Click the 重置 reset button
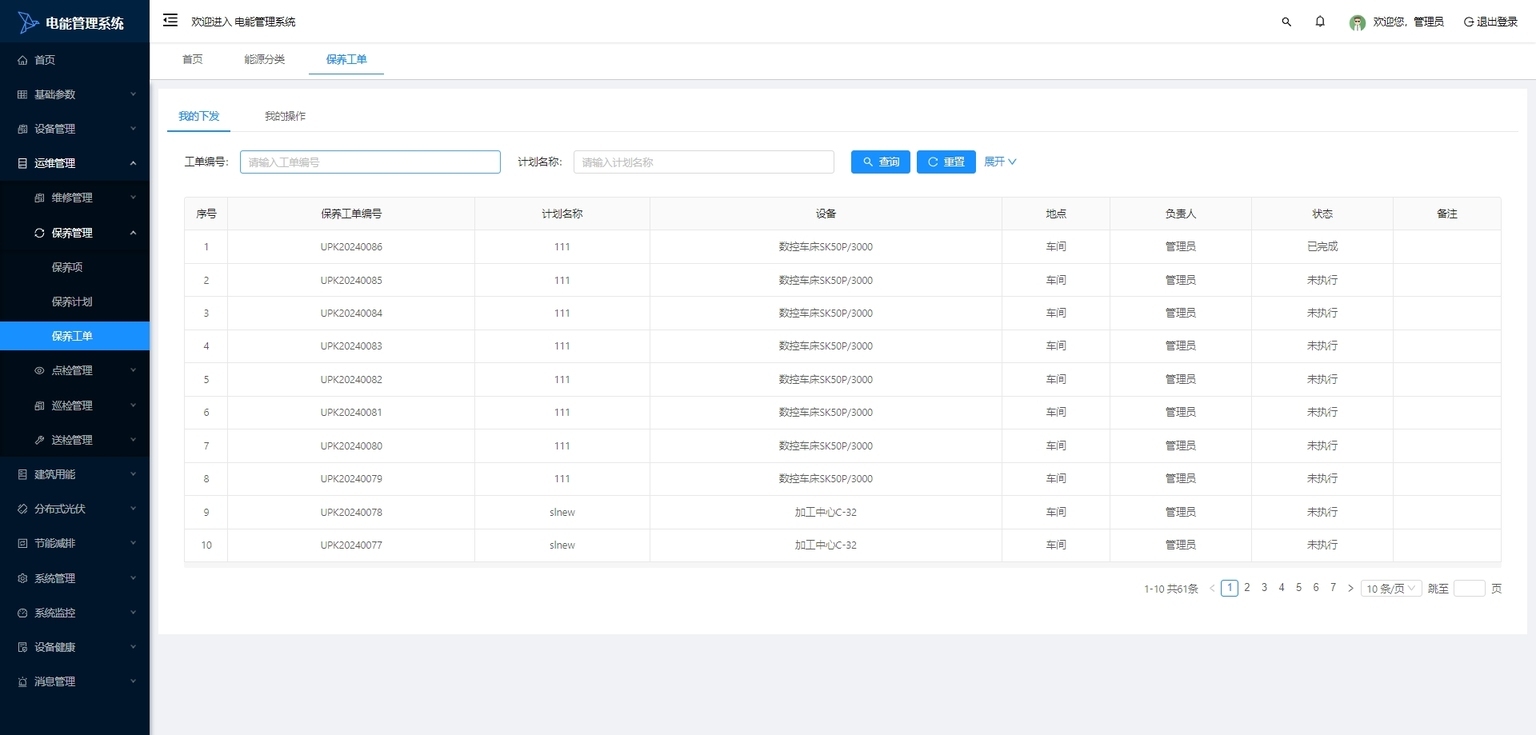This screenshot has width=1536, height=735. click(945, 162)
